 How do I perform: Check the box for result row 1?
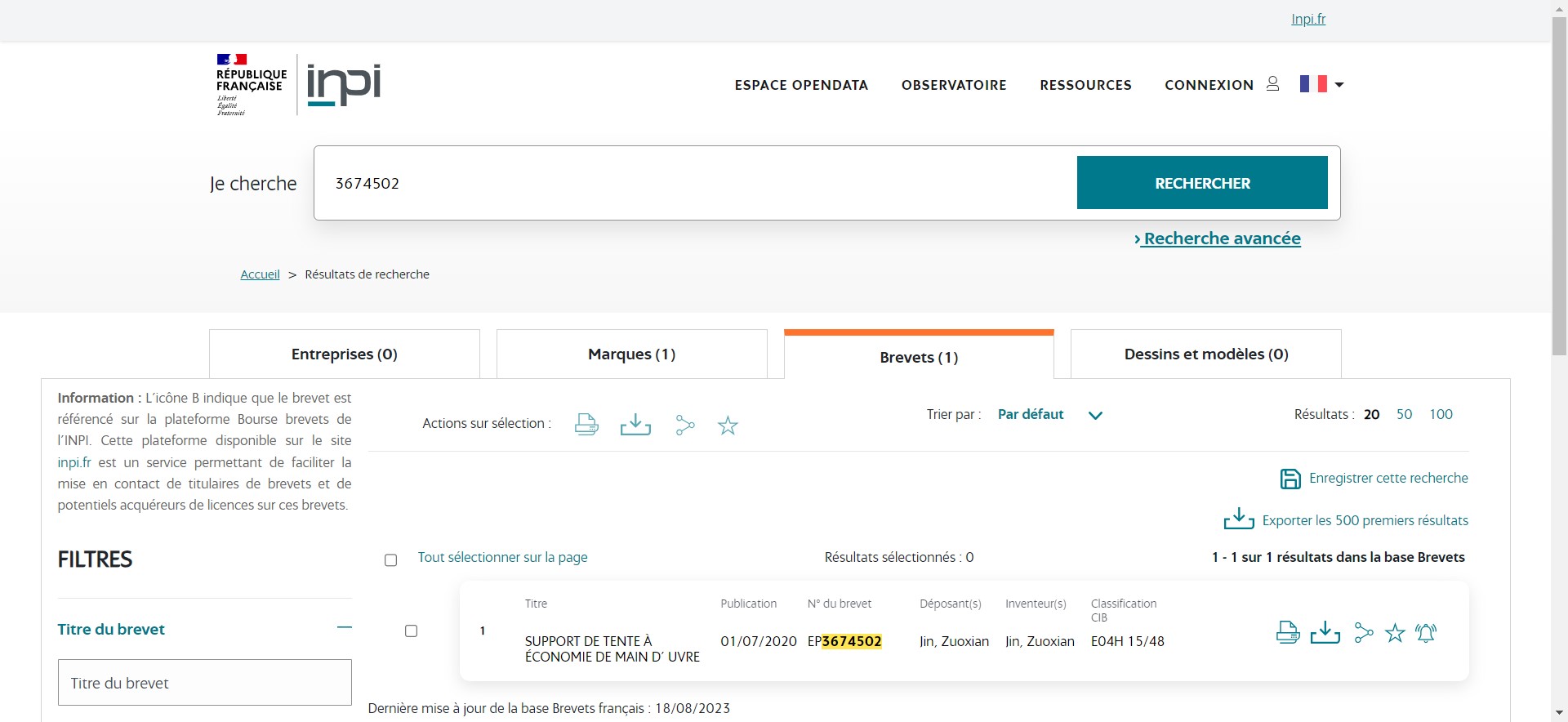tap(411, 631)
